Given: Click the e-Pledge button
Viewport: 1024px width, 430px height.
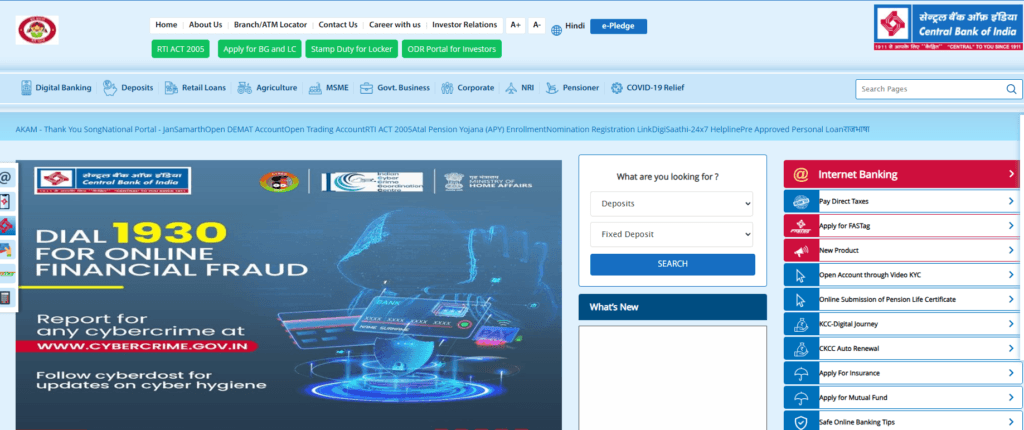Looking at the screenshot, I should pos(618,26).
